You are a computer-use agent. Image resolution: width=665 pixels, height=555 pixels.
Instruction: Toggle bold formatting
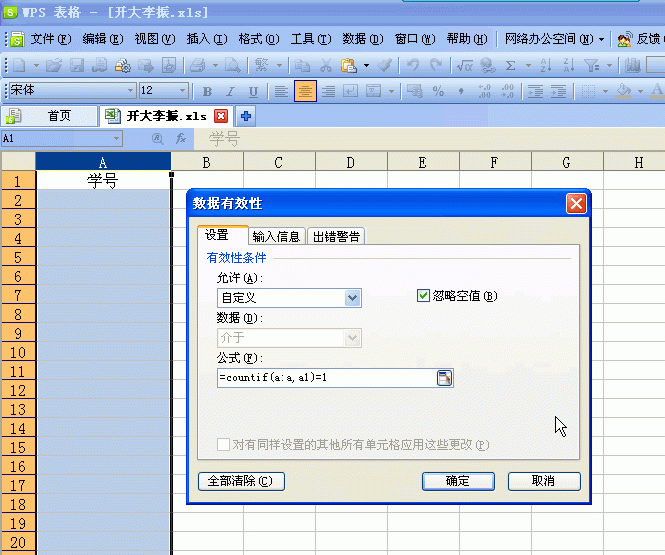pos(207,91)
